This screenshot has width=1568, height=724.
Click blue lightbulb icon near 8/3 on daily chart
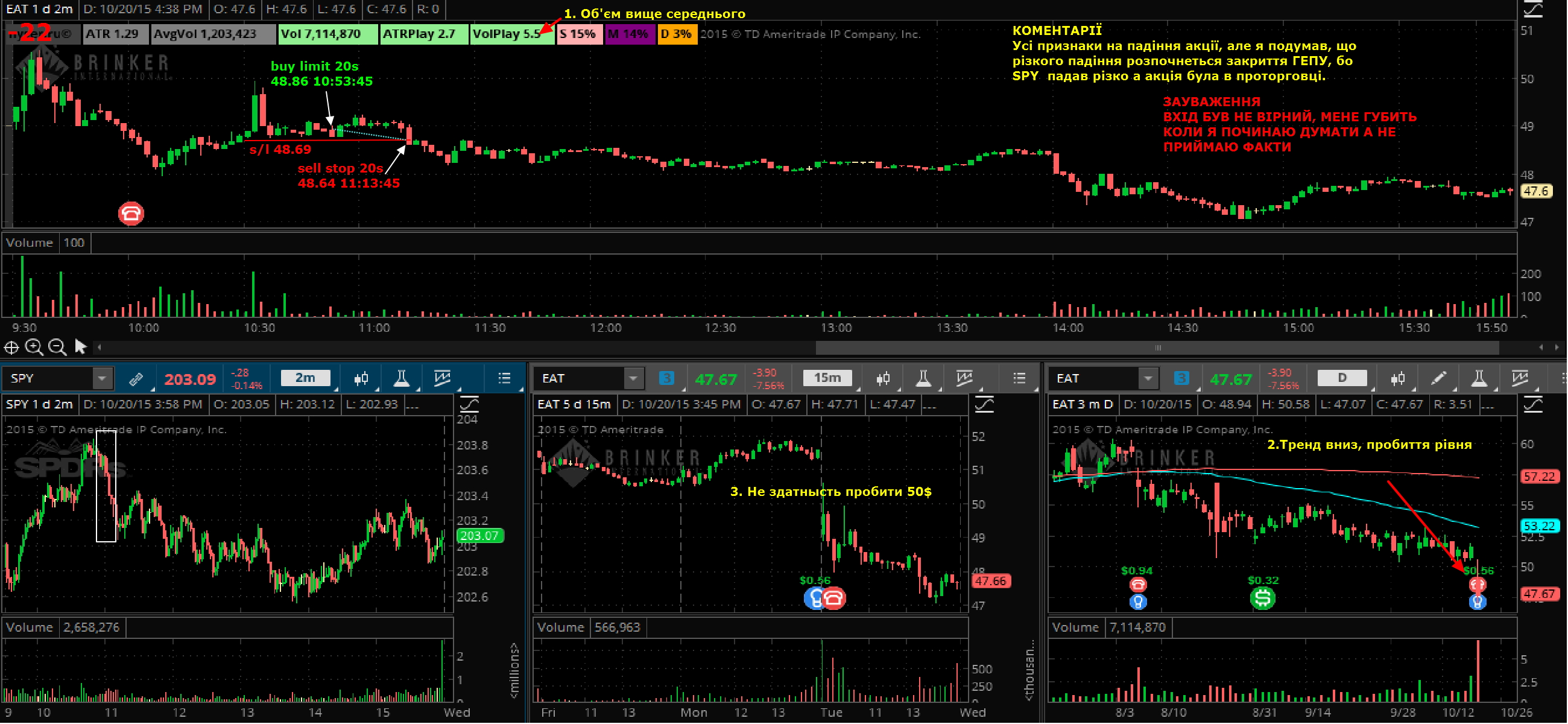coord(1138,603)
